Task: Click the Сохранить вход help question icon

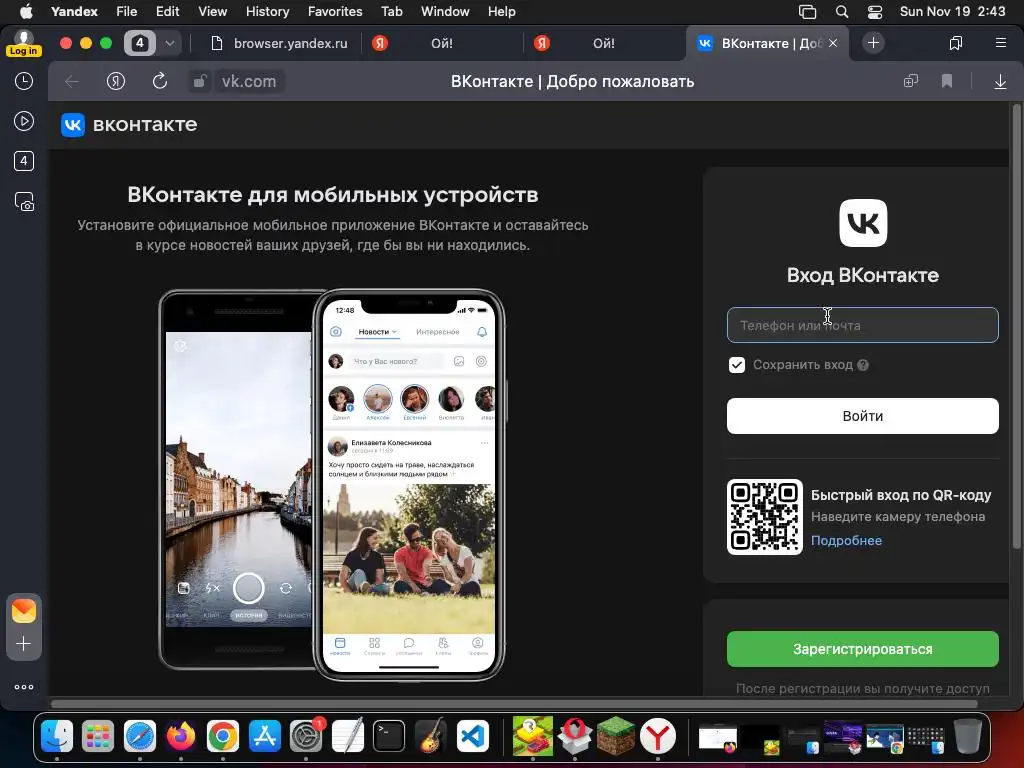Action: coord(863,365)
